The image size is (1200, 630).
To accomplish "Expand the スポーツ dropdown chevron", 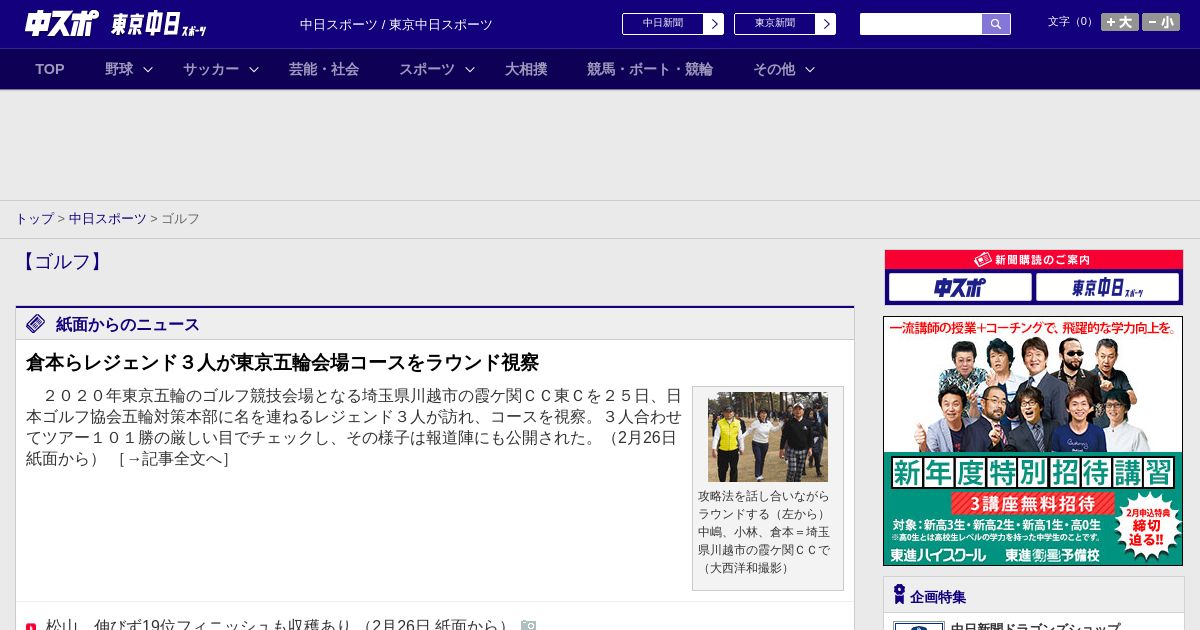I will [x=470, y=69].
